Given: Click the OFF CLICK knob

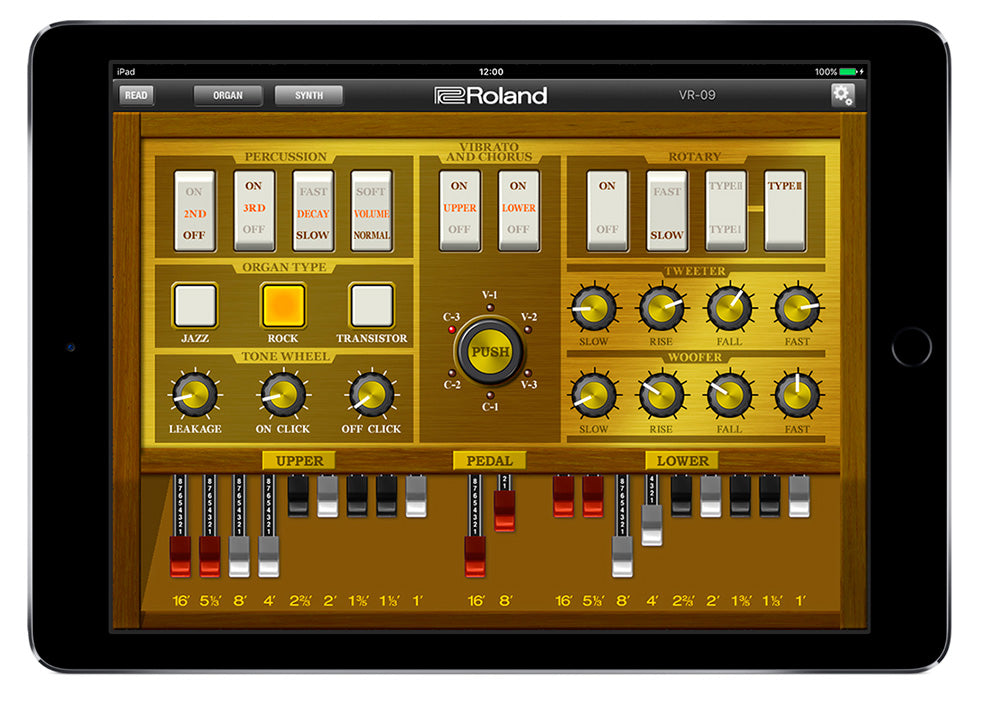Looking at the screenshot, I should pos(371,395).
